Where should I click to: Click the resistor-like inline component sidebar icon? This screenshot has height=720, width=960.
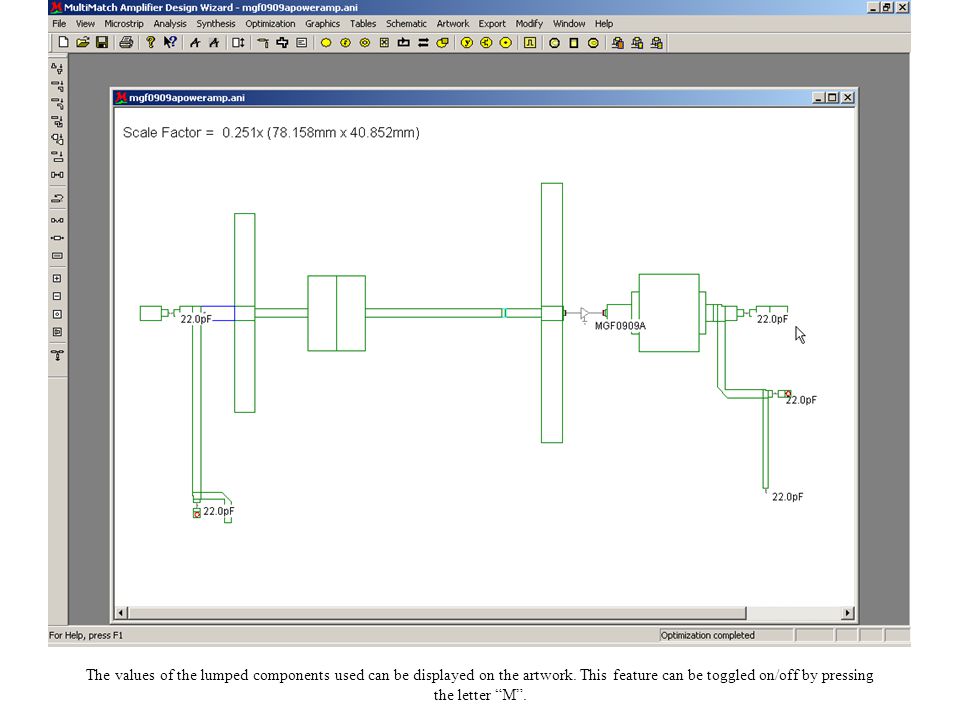click(57, 238)
